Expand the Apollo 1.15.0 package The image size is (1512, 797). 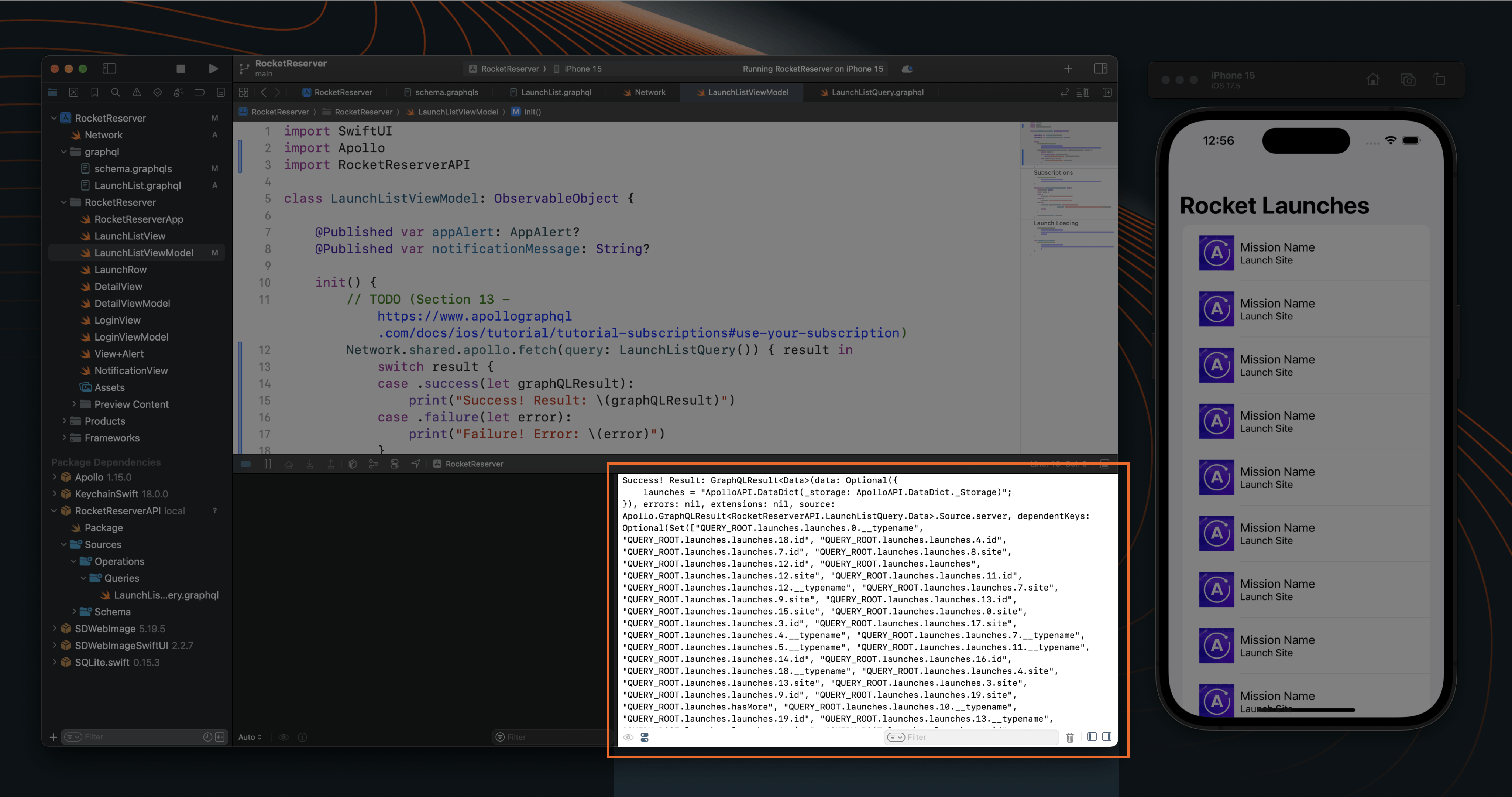tap(55, 477)
